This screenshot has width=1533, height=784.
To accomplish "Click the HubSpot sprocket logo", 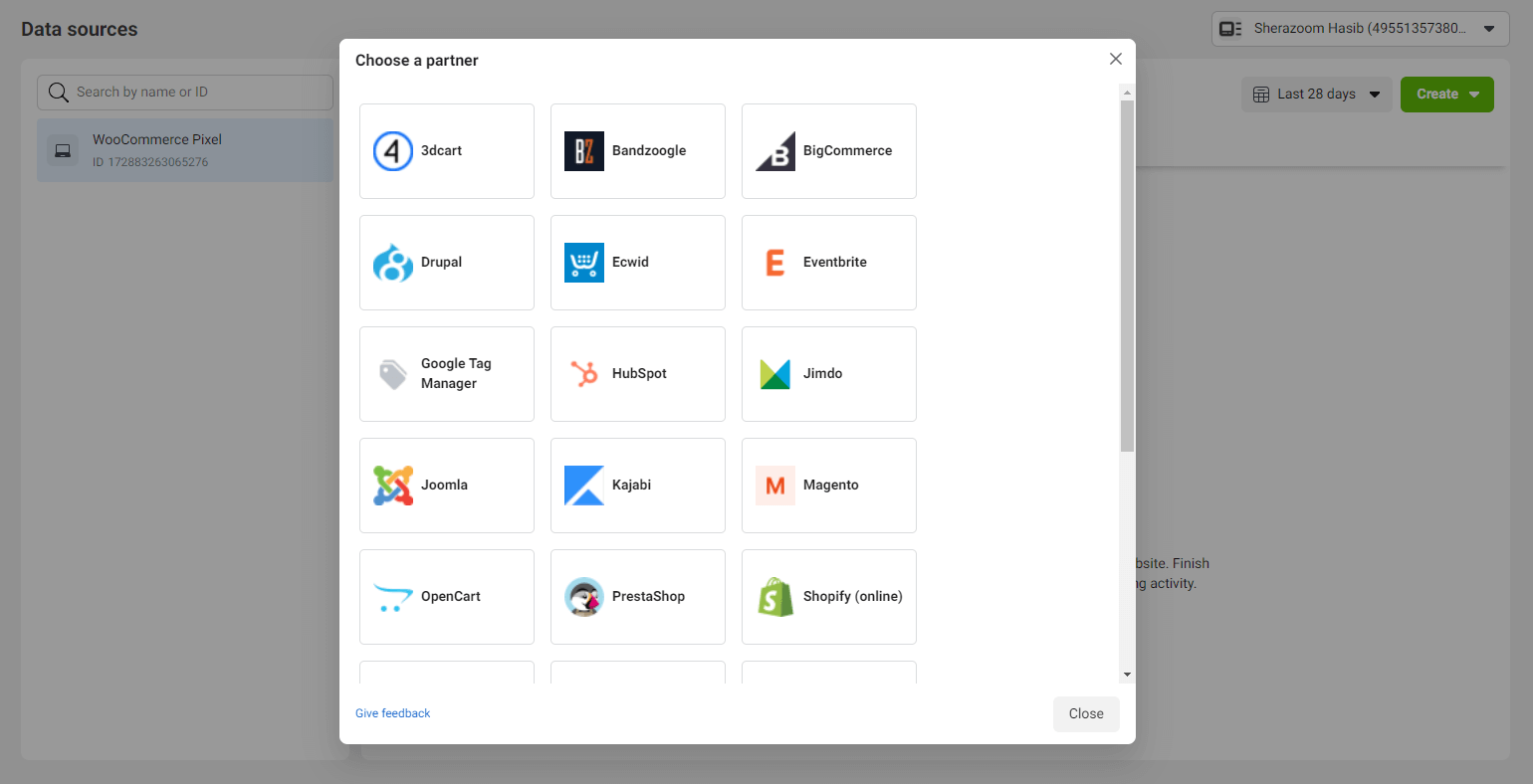I will 584,374.
